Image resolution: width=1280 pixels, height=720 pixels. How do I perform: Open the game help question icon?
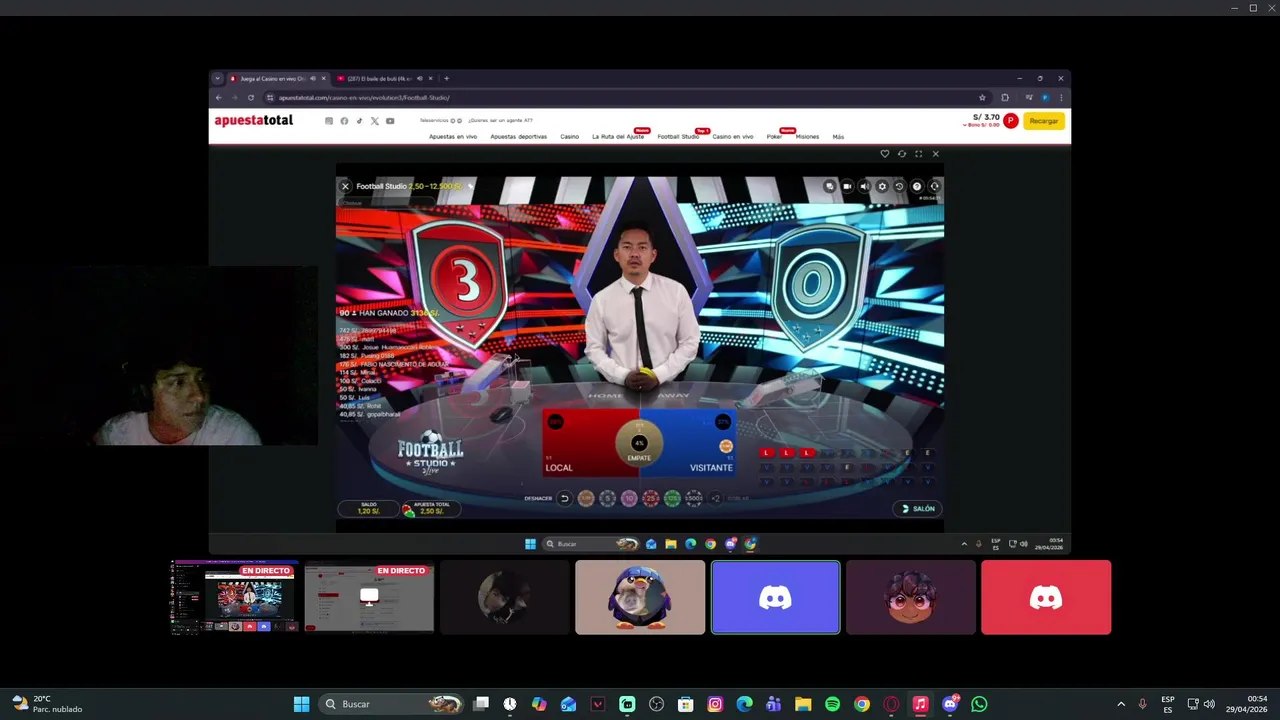pyautogui.click(x=917, y=186)
